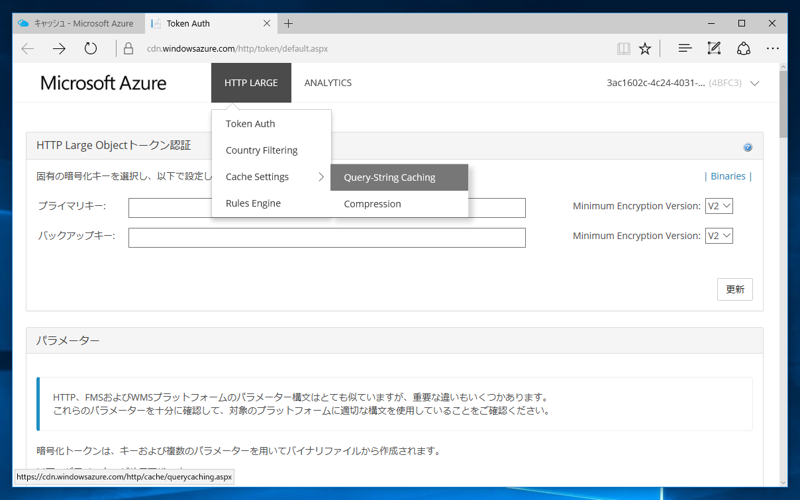Go forward to the next page
The height and width of the screenshot is (500, 800).
59,48
